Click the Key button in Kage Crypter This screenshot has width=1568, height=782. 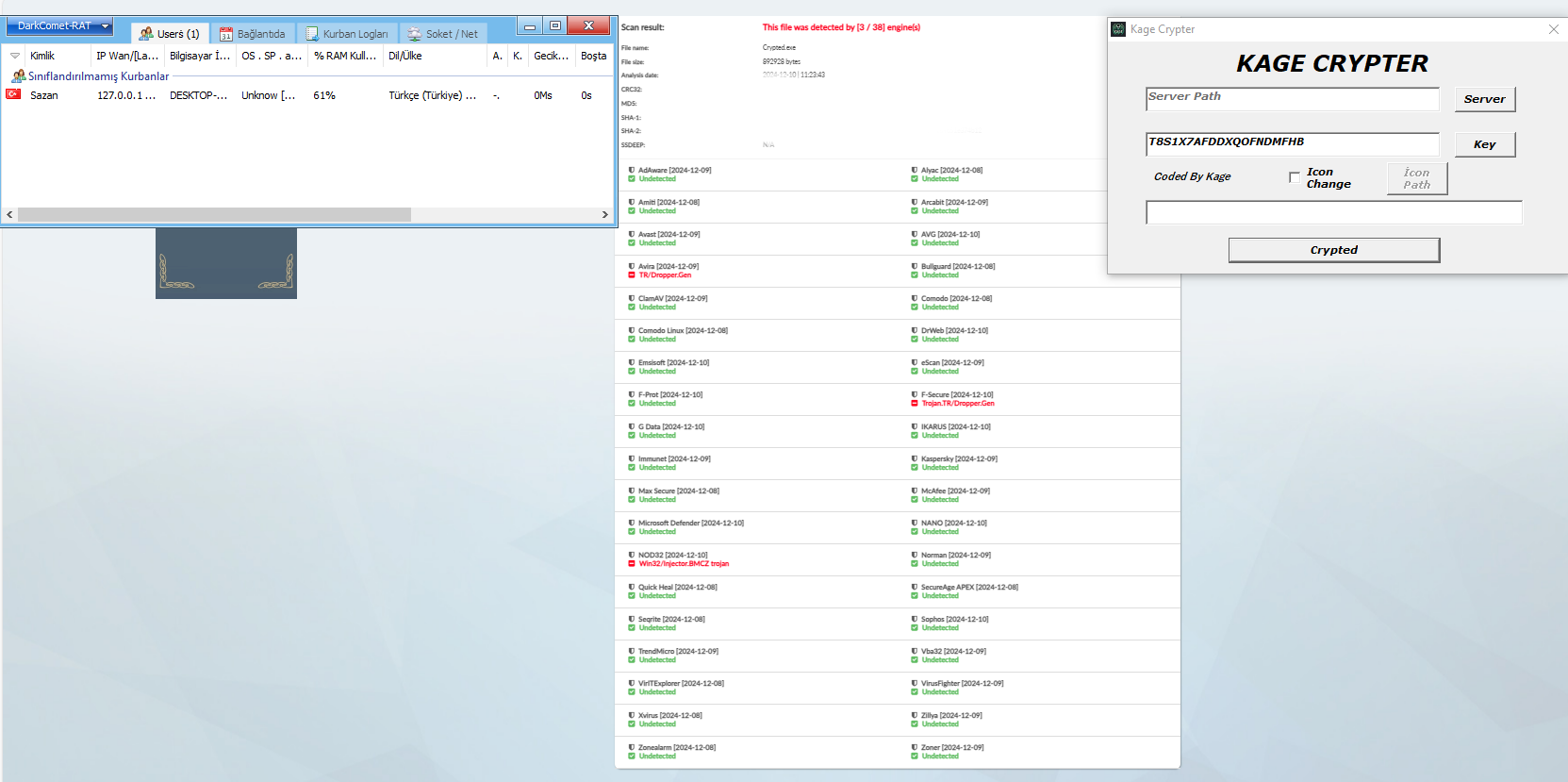coord(1484,144)
